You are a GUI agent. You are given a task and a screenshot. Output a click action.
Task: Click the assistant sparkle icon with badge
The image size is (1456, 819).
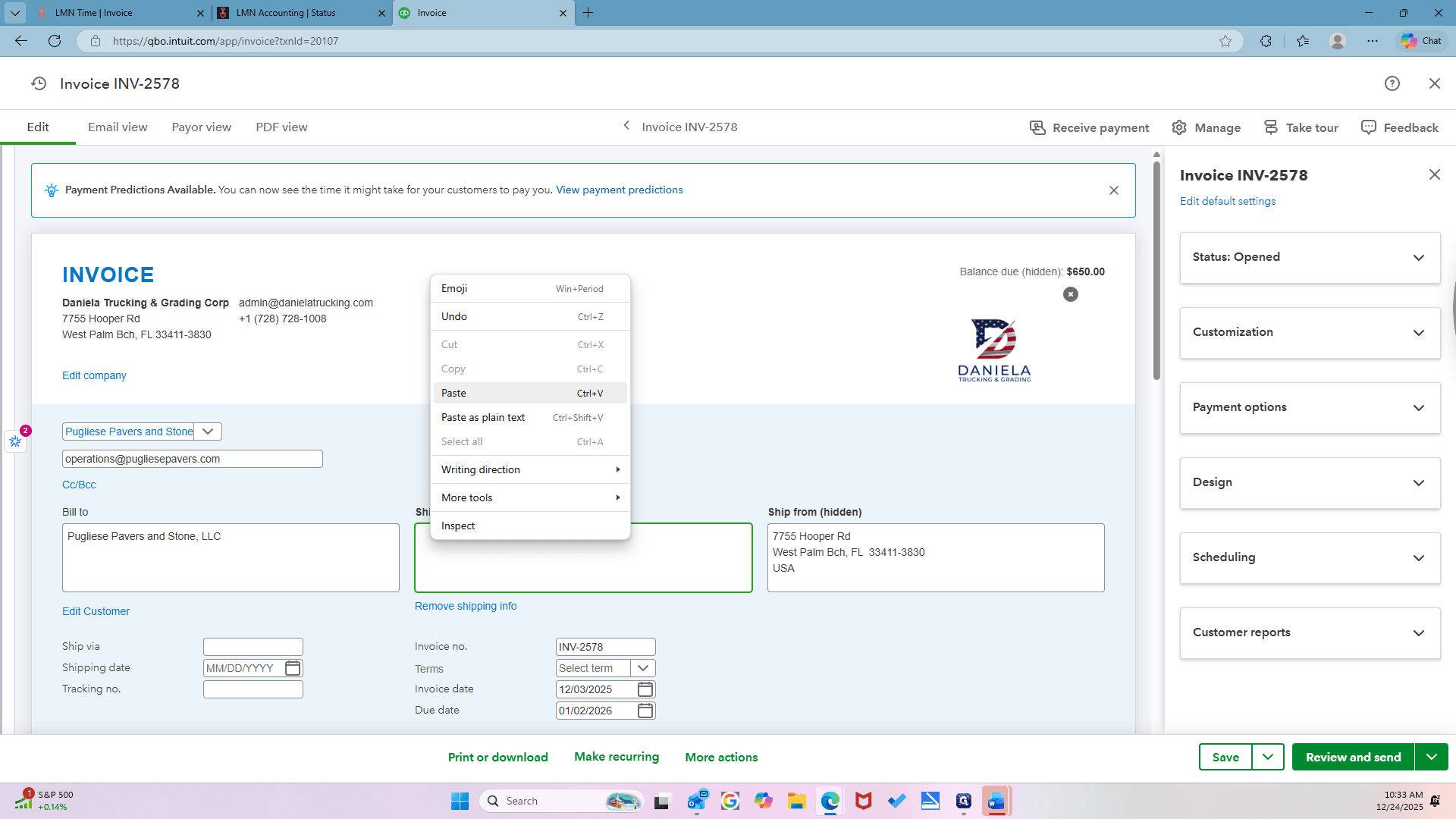pyautogui.click(x=16, y=441)
